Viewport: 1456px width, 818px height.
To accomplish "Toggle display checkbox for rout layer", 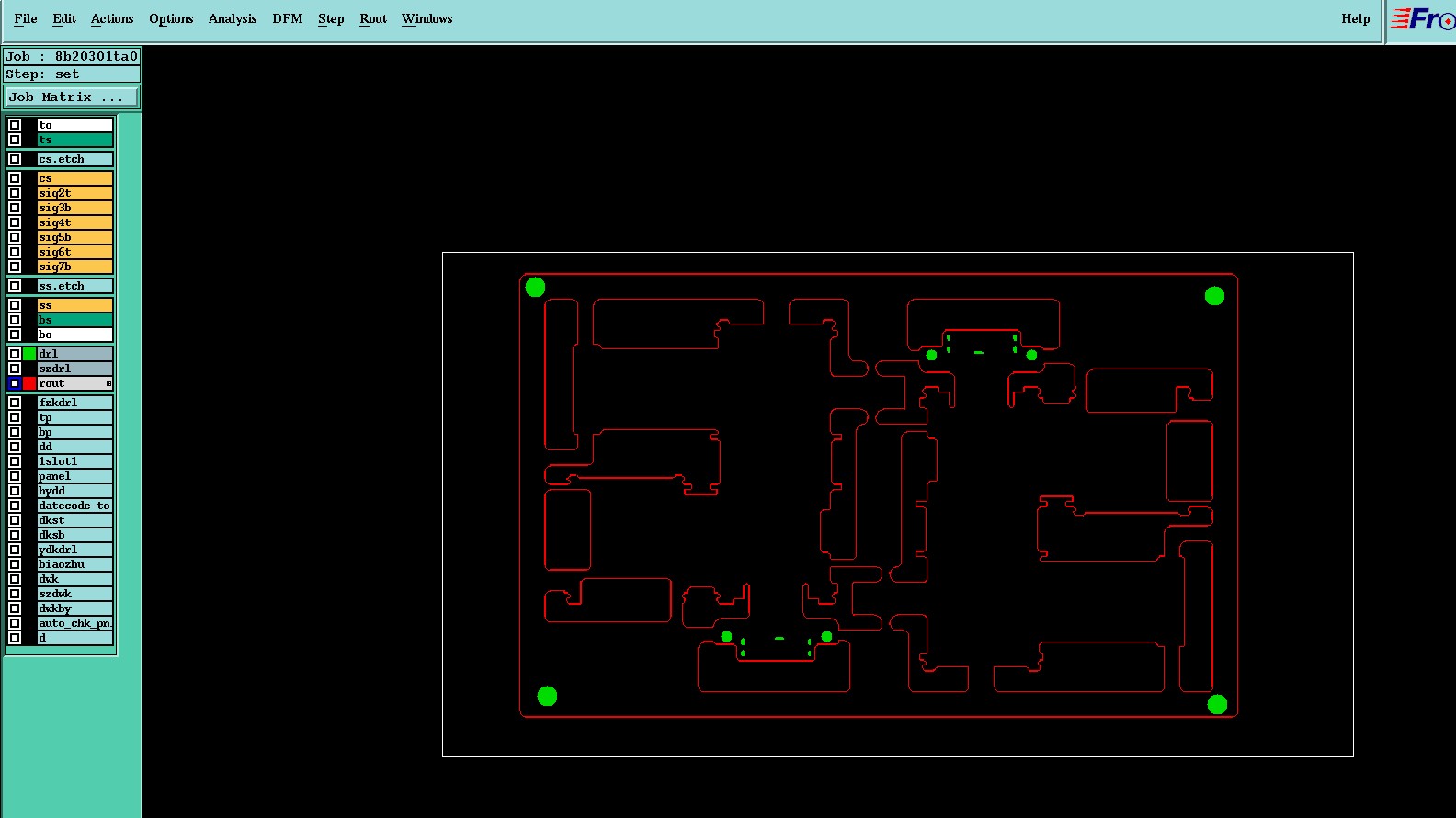I will 15,383.
